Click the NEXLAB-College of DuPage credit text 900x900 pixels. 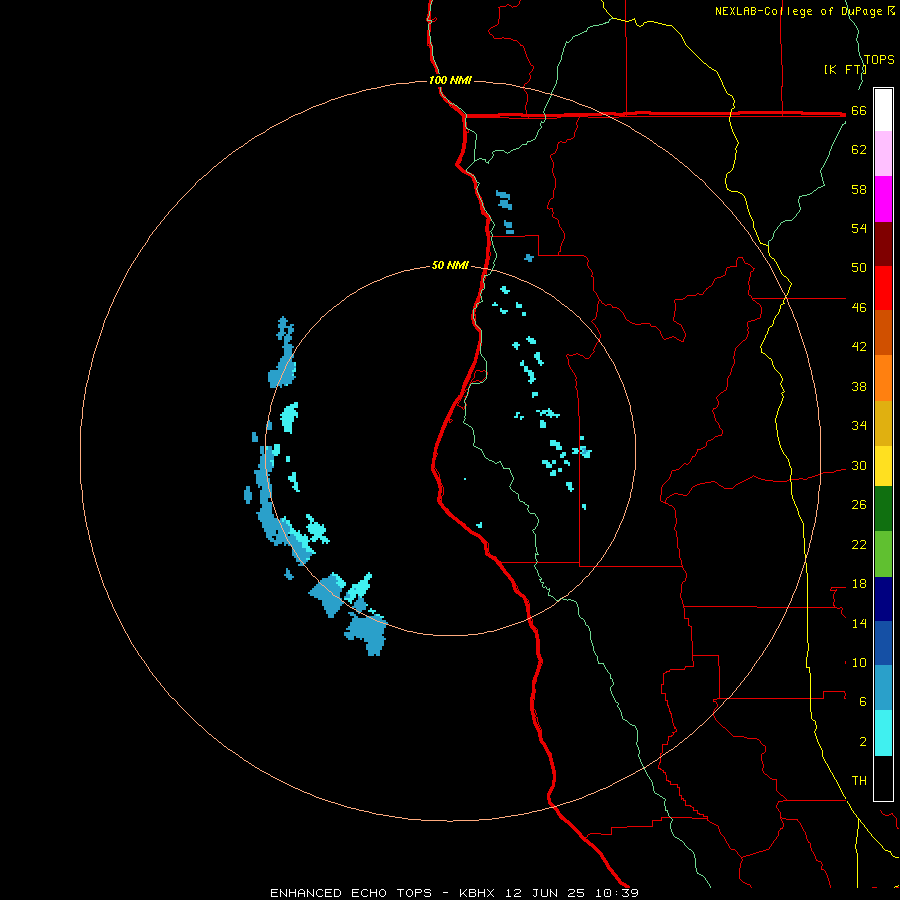804,11
